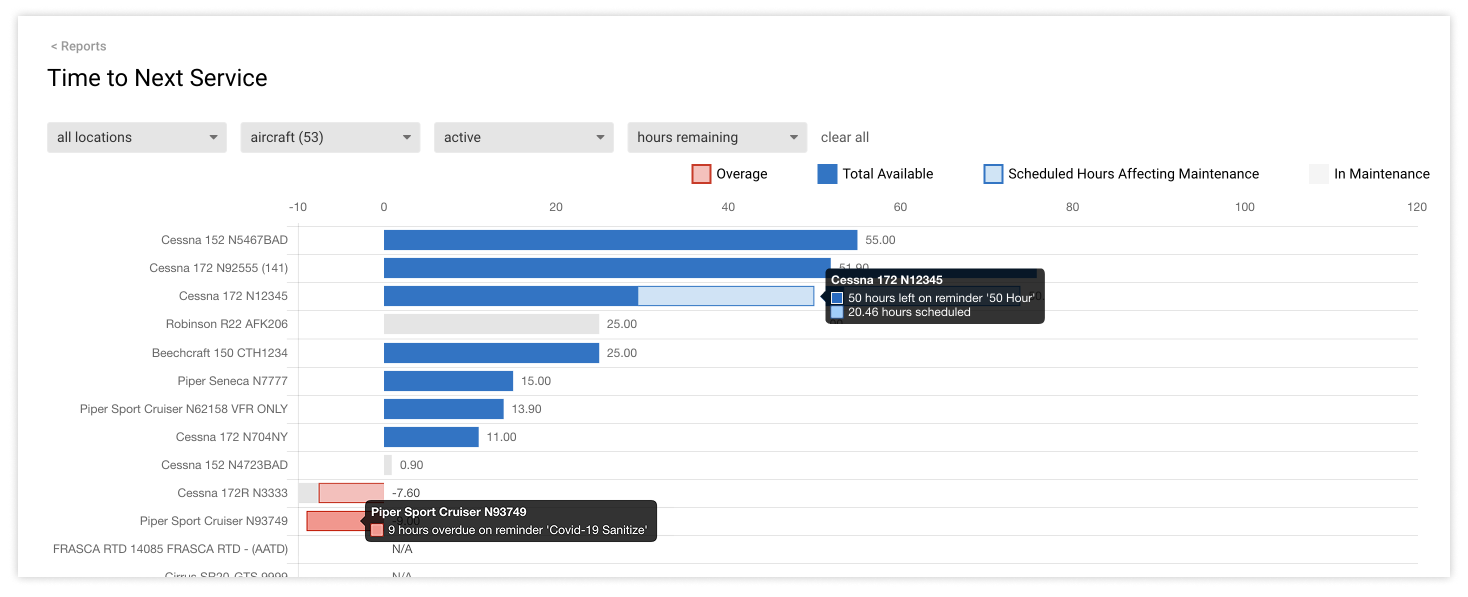Viewport: 1468px width, 597px height.
Task: Click the clear all link
Action: click(x=845, y=137)
